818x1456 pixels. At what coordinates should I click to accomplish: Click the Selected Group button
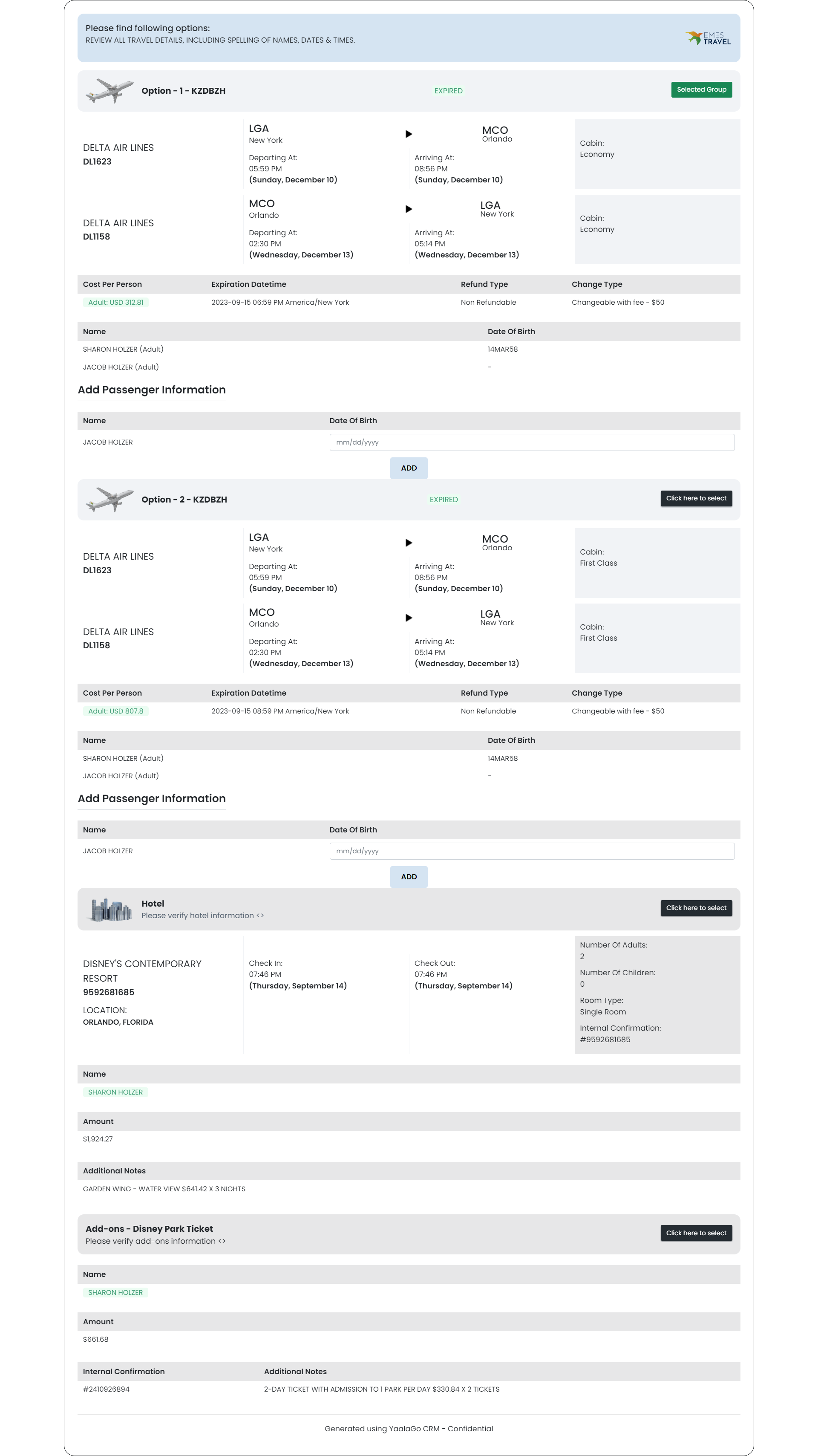coord(701,90)
